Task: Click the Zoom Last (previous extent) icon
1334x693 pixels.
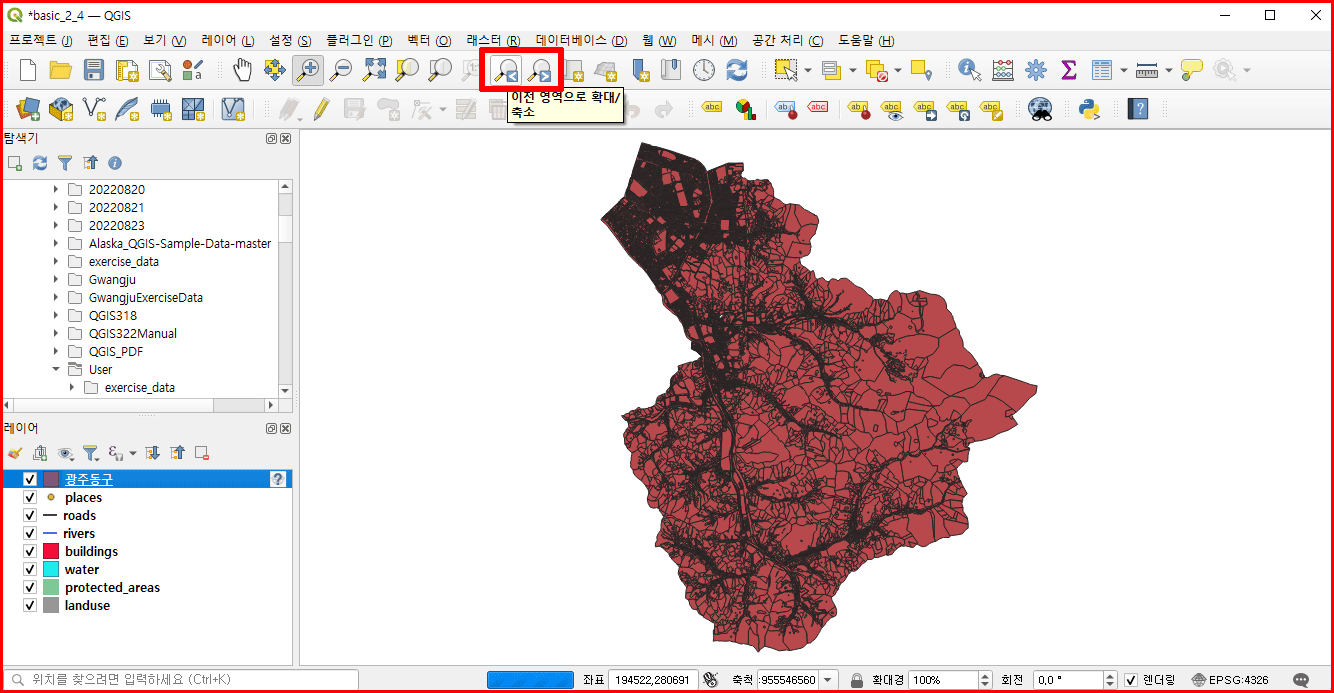Action: [x=507, y=70]
